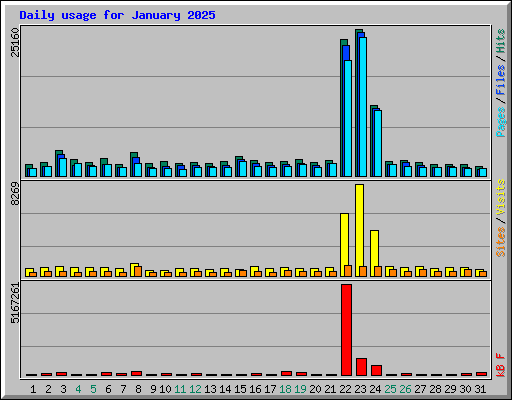Click green day 11 axis label
Viewport: 512px width, 400px height.
pos(180,389)
